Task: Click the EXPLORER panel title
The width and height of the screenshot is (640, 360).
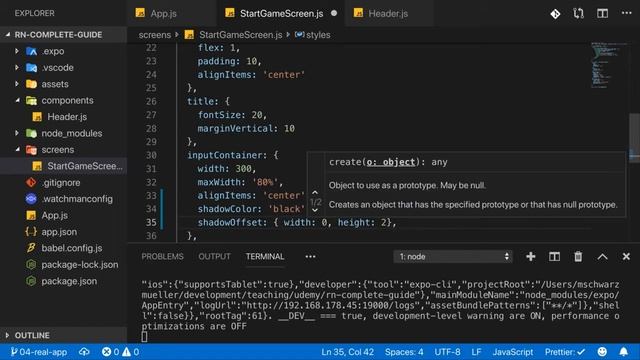Action: coord(34,13)
